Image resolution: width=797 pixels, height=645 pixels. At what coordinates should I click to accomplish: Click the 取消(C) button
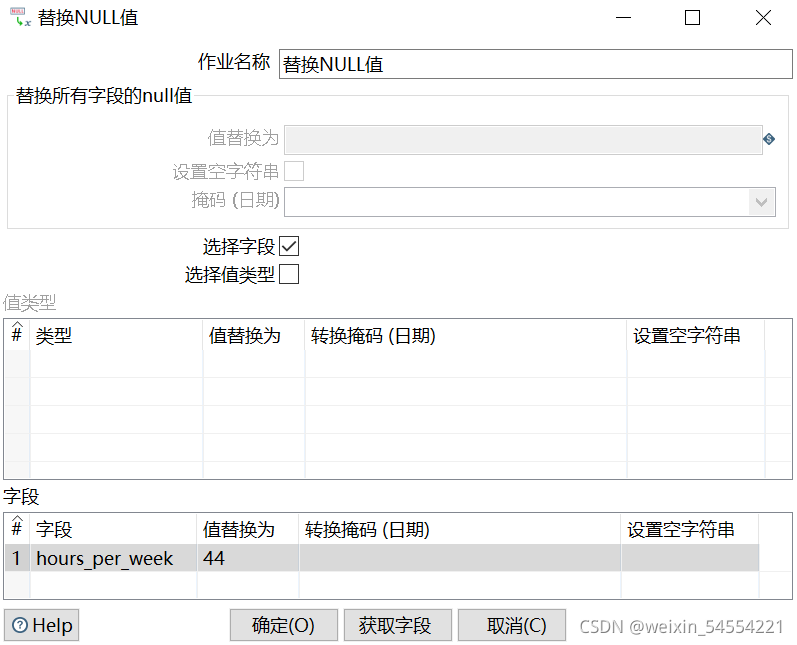[x=512, y=625]
